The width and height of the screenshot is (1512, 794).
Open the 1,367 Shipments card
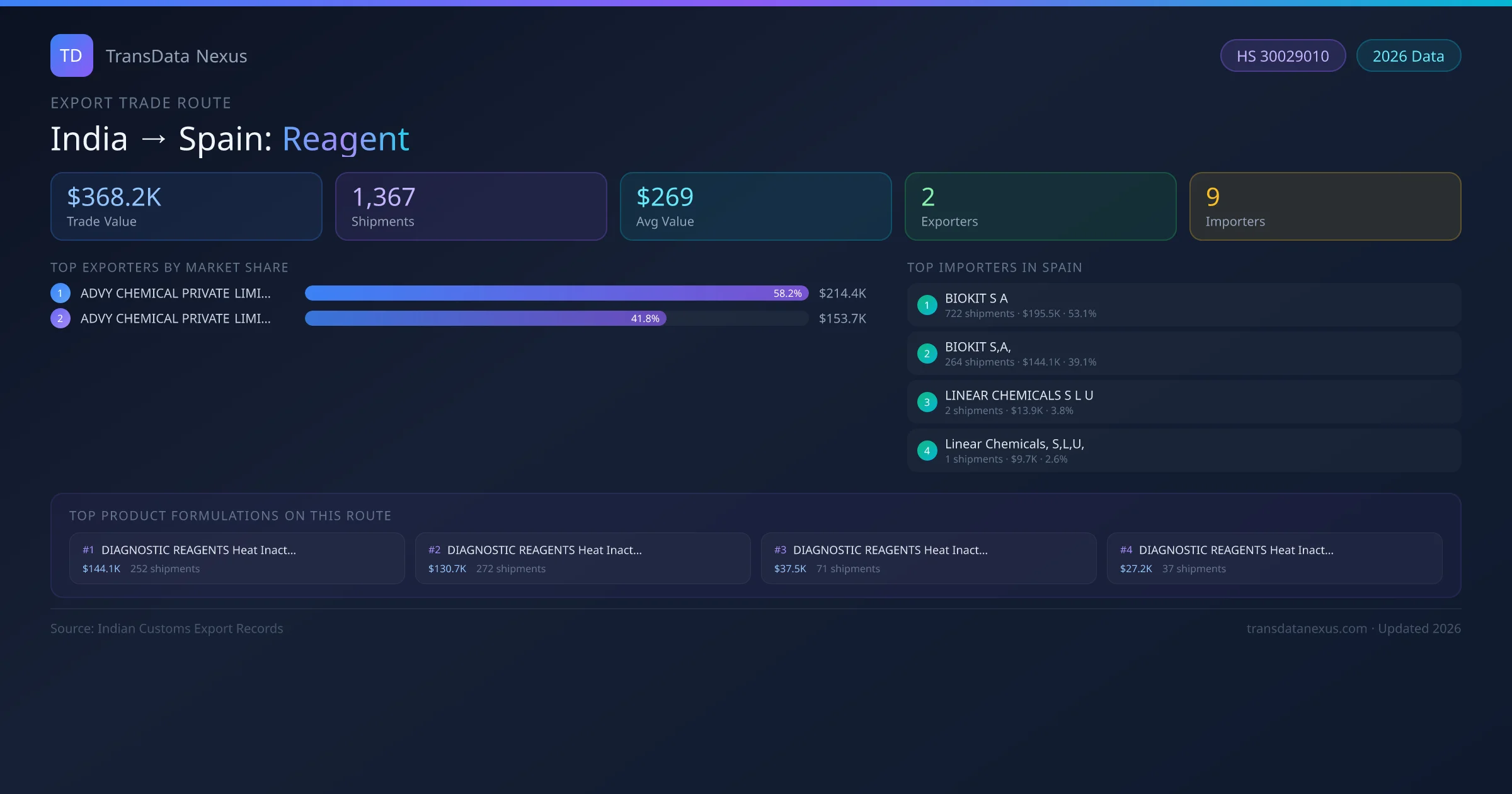coord(471,207)
